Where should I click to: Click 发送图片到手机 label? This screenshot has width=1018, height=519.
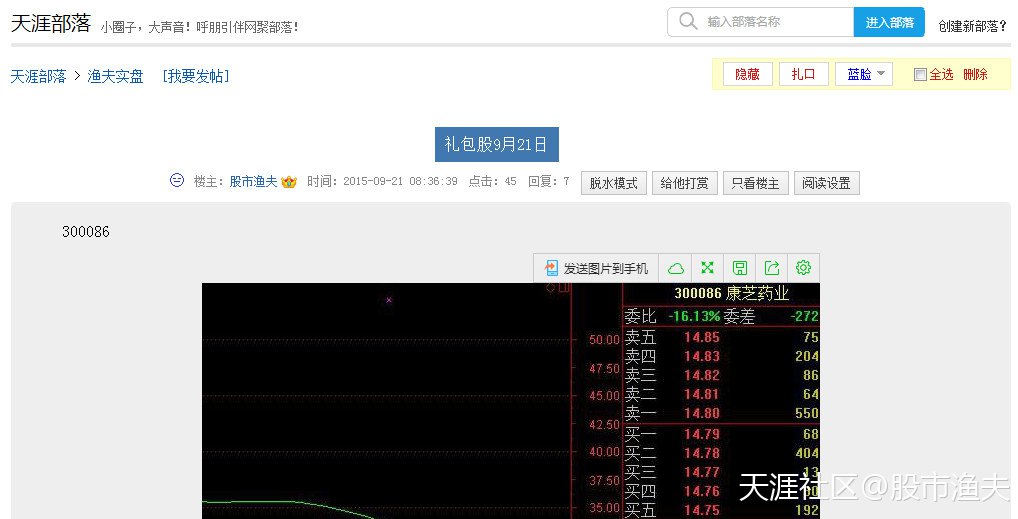pos(605,268)
